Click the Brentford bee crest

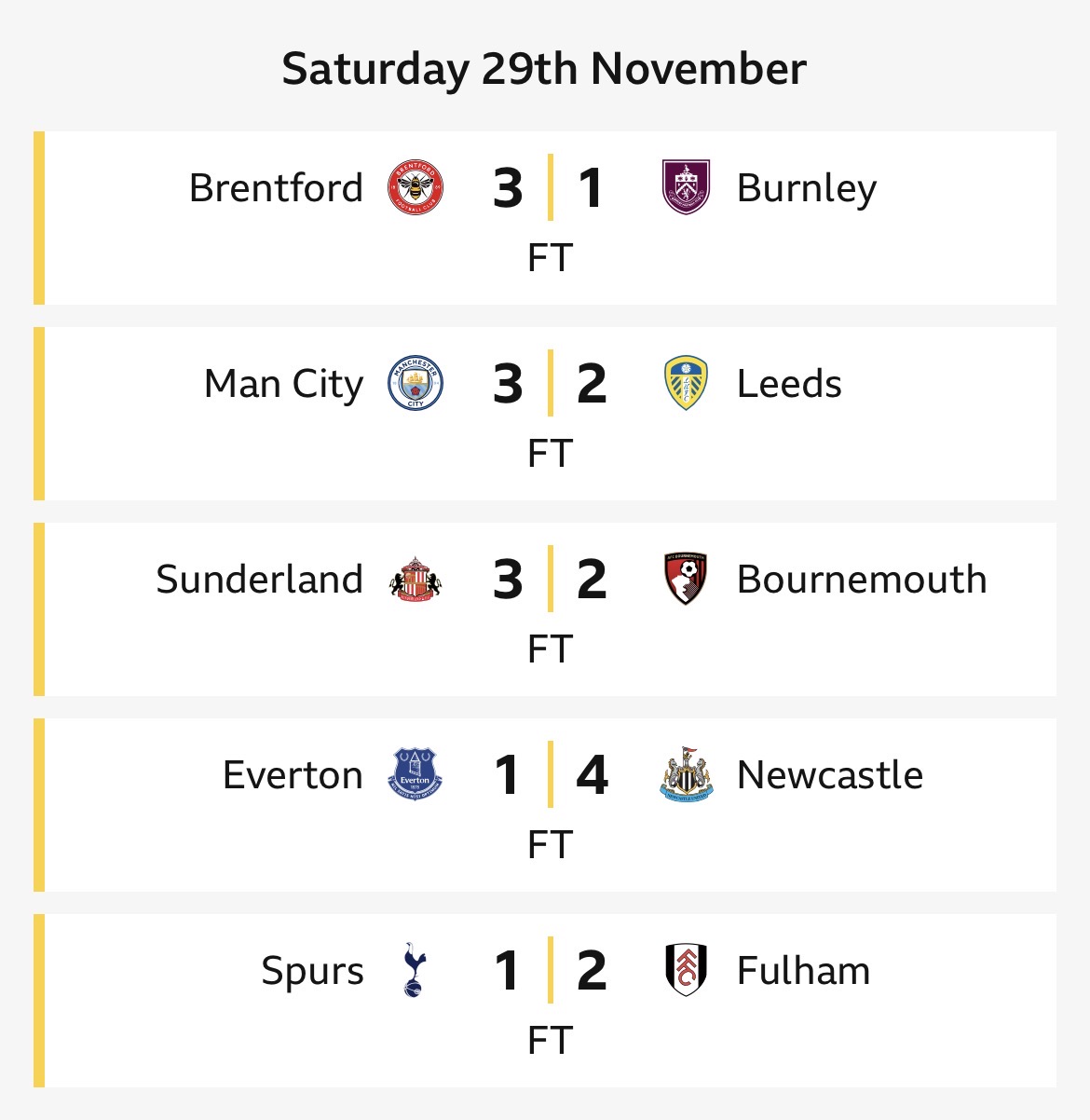click(x=416, y=187)
